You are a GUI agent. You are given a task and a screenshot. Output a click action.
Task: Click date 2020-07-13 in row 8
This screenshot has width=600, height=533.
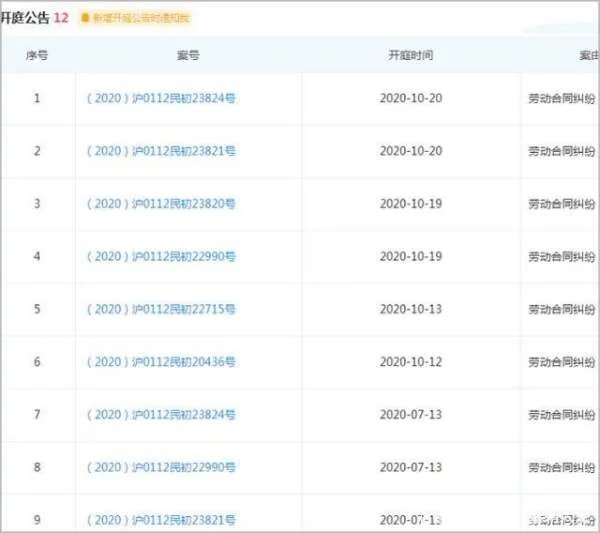[x=411, y=468]
